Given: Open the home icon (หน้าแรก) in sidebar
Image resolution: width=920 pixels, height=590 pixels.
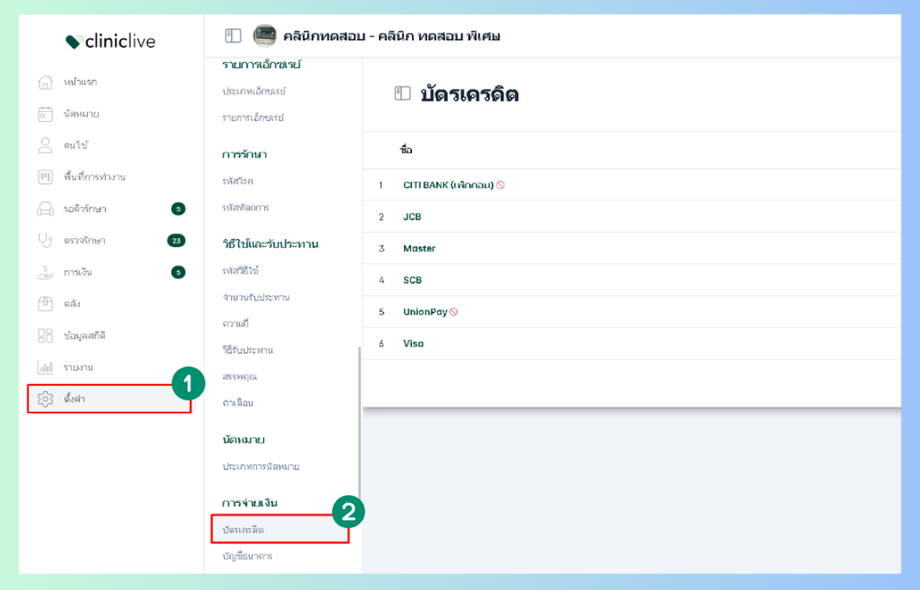Looking at the screenshot, I should [45, 82].
